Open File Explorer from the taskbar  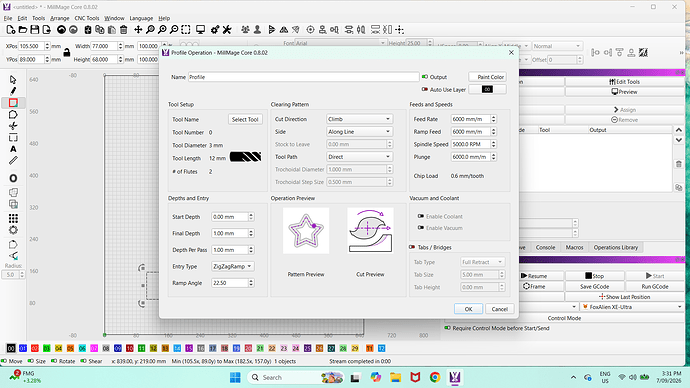[x=395, y=377]
